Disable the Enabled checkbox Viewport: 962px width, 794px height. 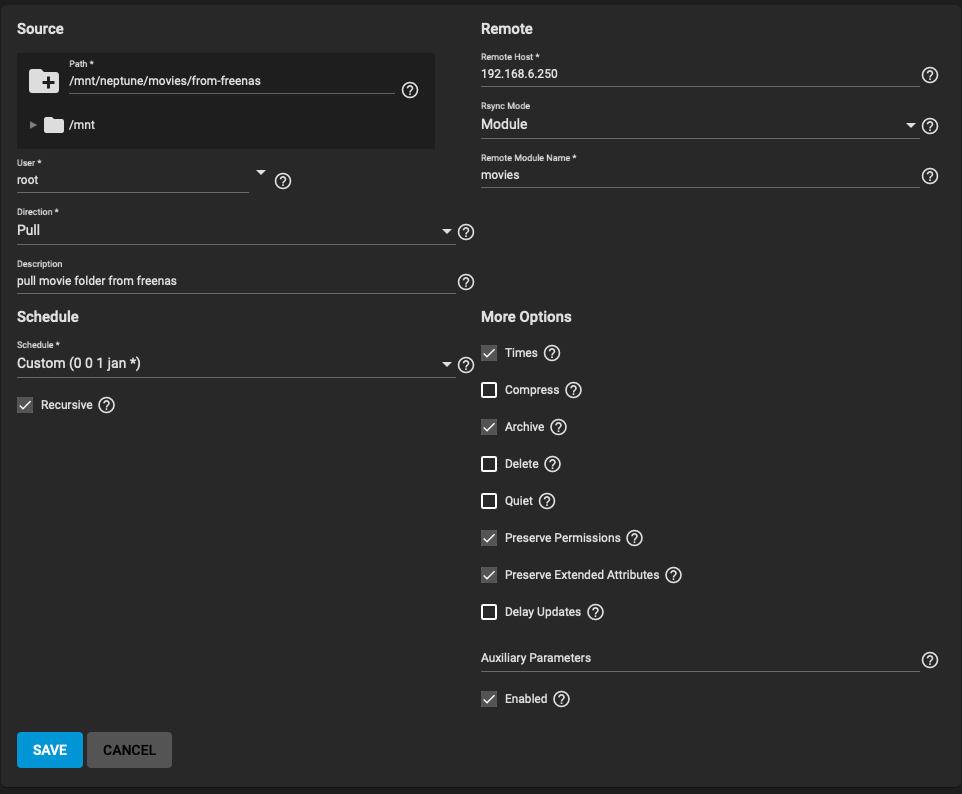coord(489,699)
